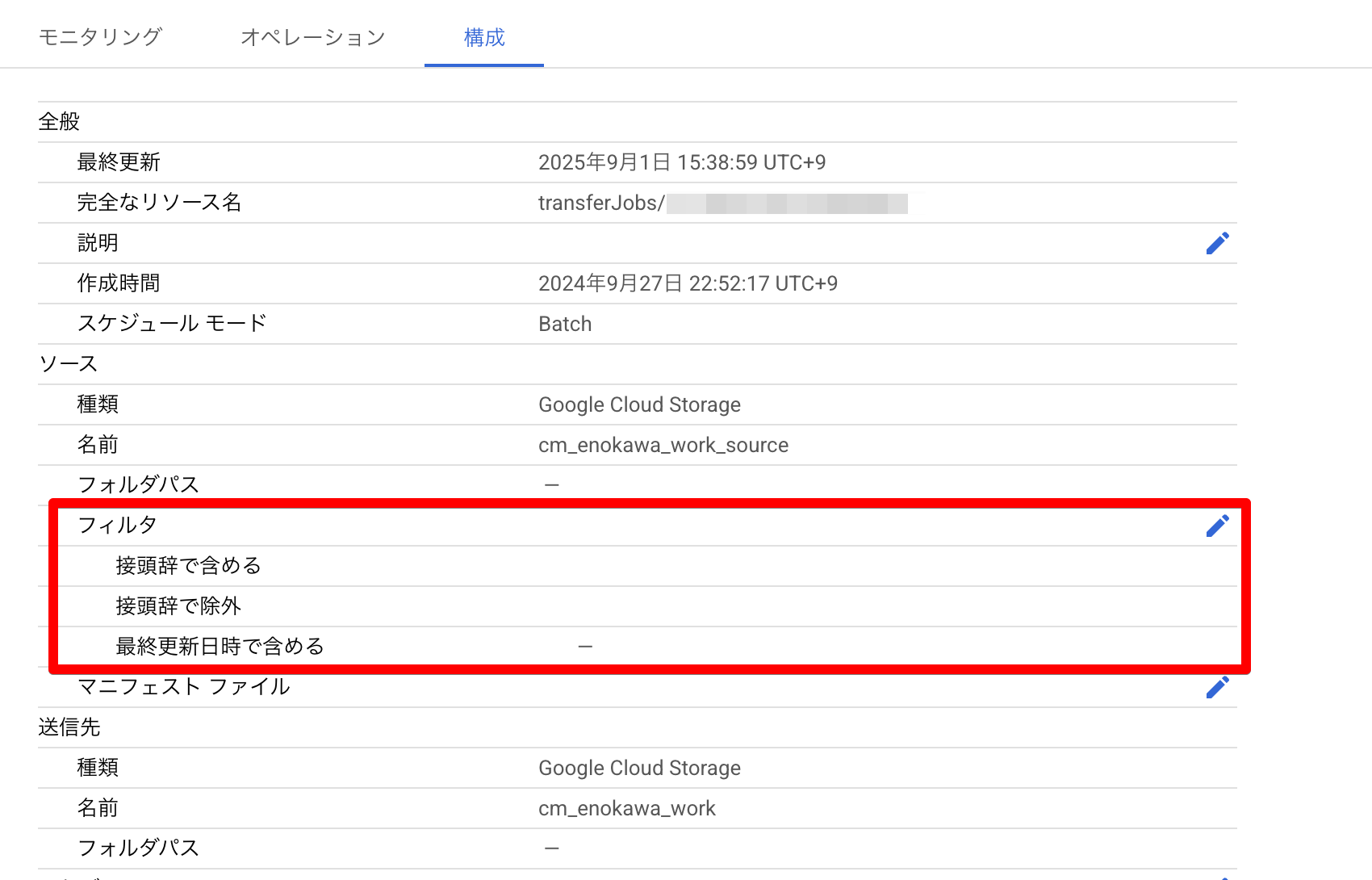Click the creation time 2024年9月27日 22:52:17 UTC+9

tap(688, 283)
